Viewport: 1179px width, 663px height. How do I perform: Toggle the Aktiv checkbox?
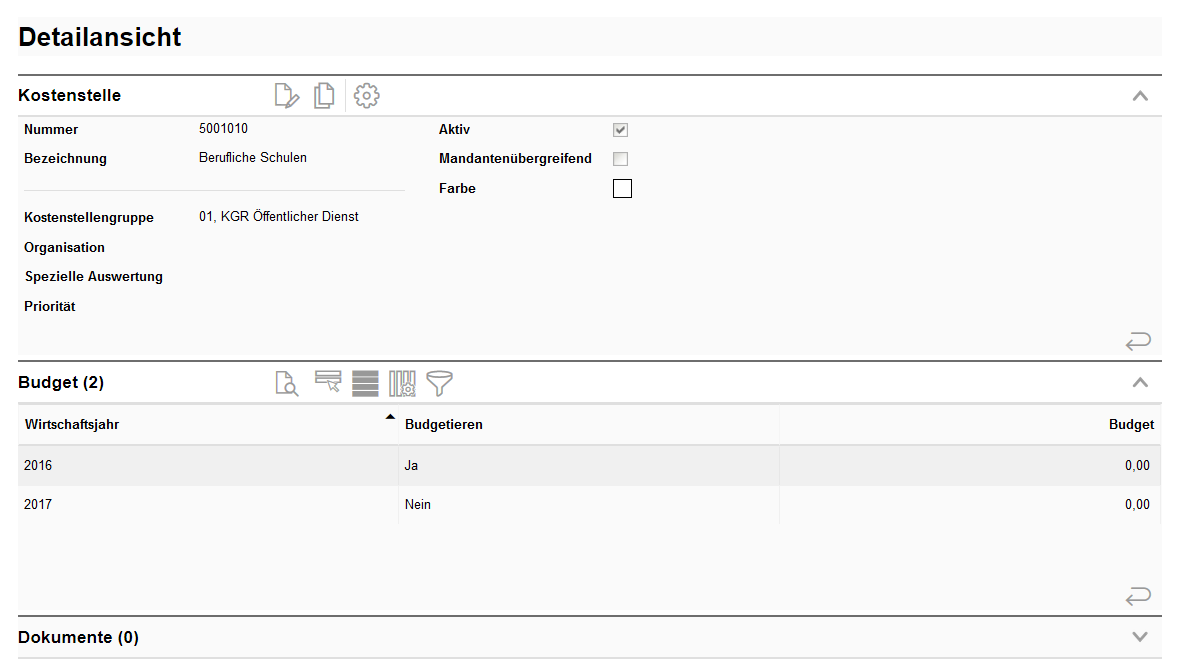tap(620, 130)
